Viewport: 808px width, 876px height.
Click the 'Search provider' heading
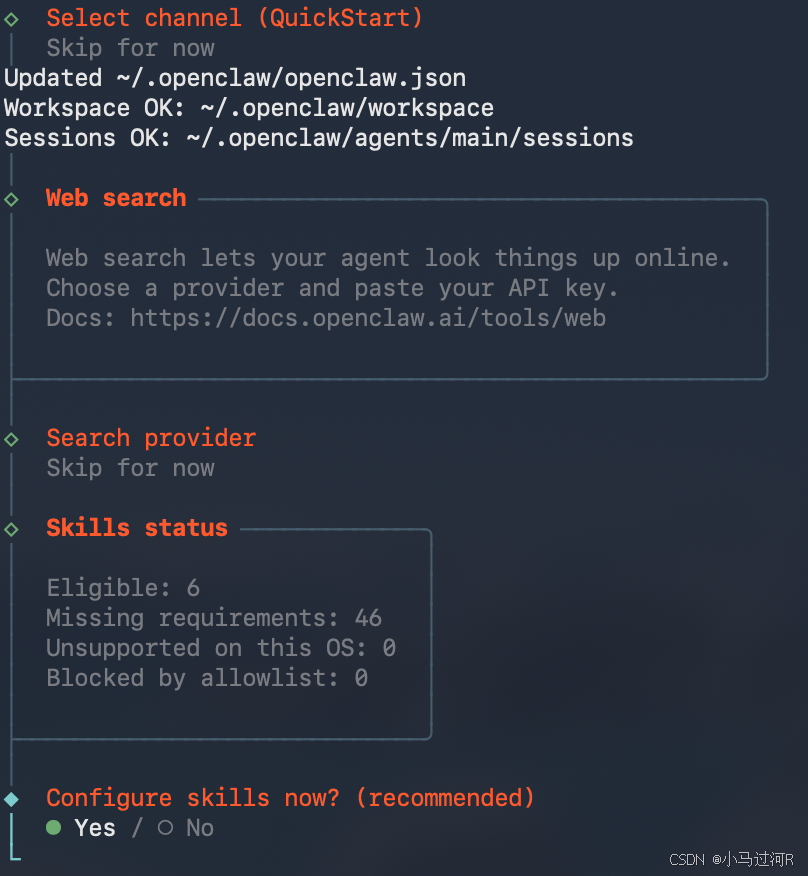151,438
